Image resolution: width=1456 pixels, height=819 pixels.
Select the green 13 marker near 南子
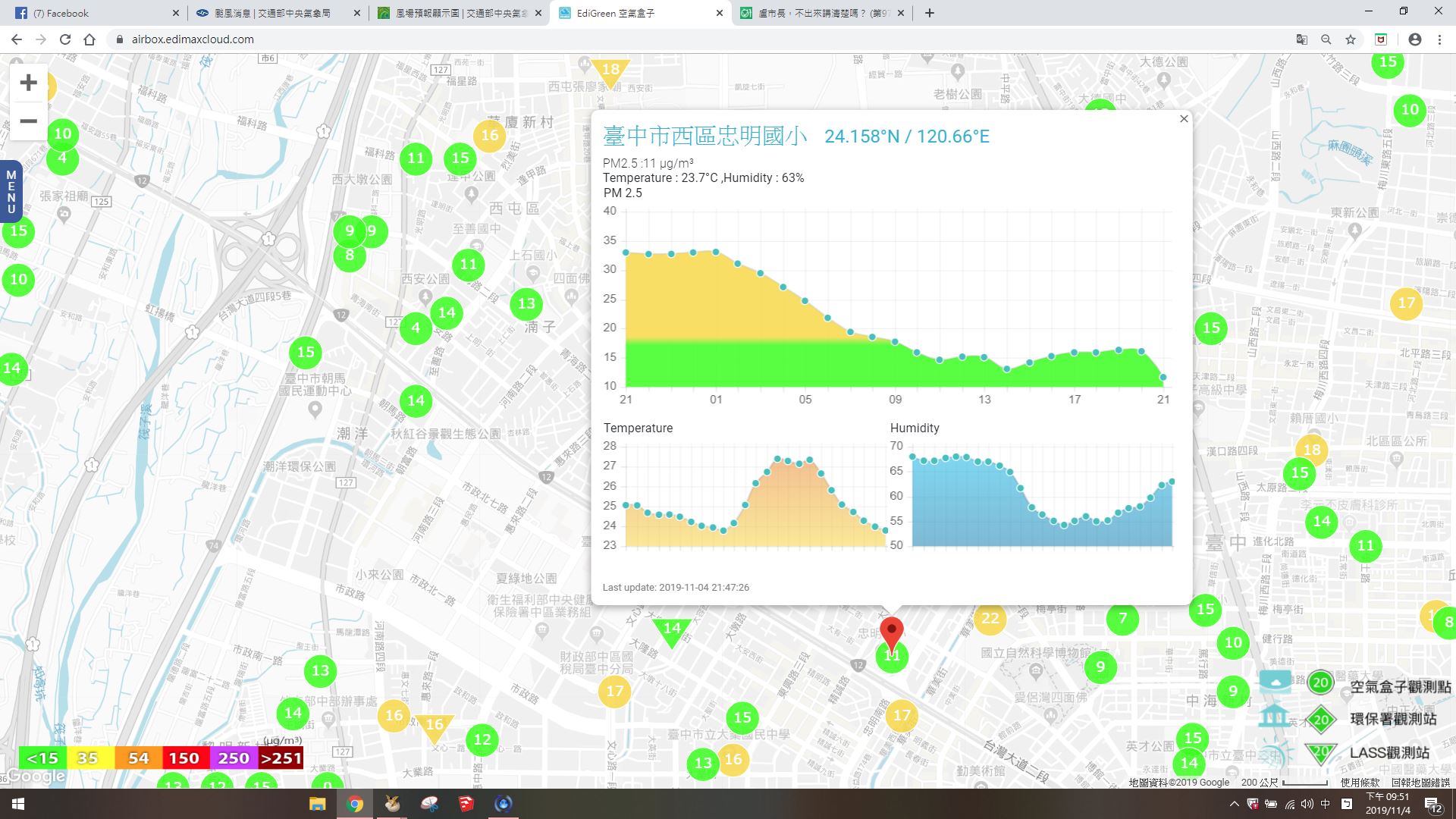click(x=526, y=303)
